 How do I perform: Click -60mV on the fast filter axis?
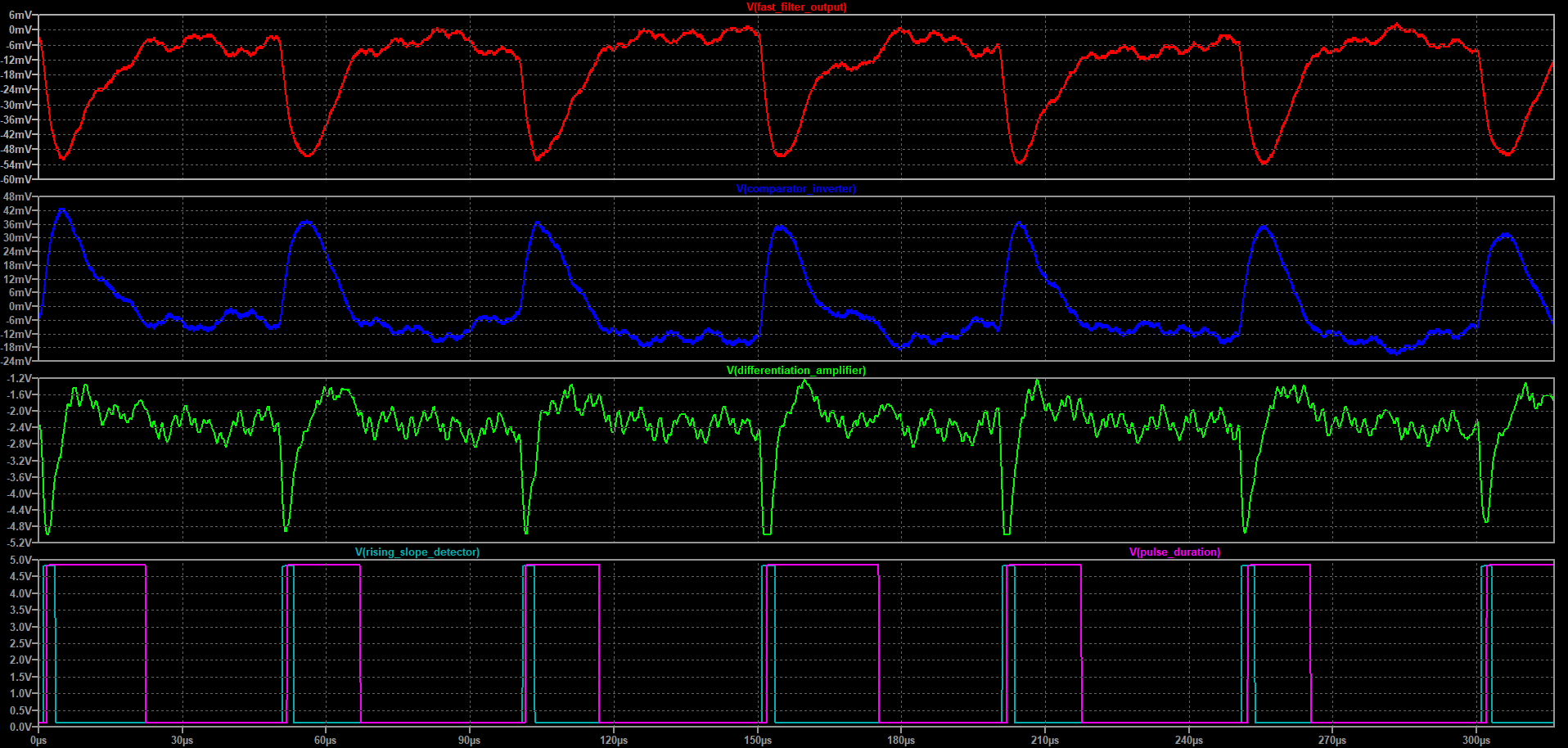[x=16, y=179]
